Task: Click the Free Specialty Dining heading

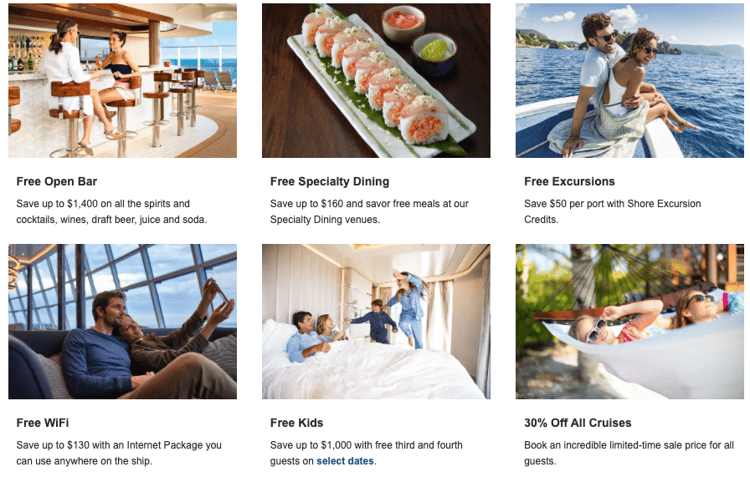Action: click(330, 182)
